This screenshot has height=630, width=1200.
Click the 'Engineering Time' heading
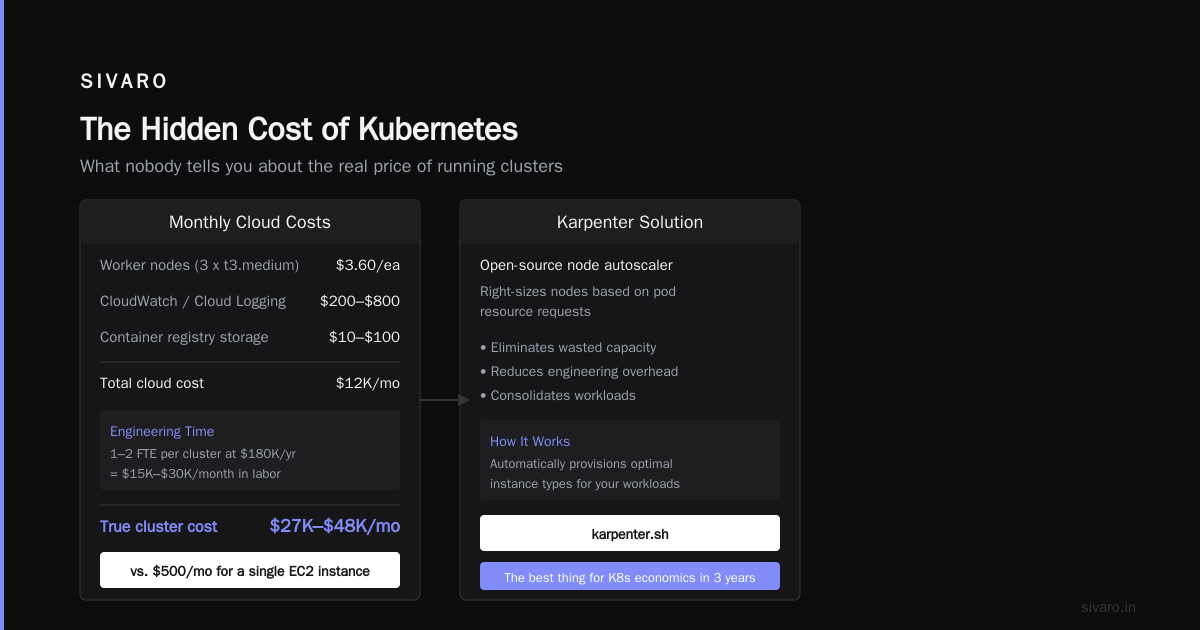point(162,431)
